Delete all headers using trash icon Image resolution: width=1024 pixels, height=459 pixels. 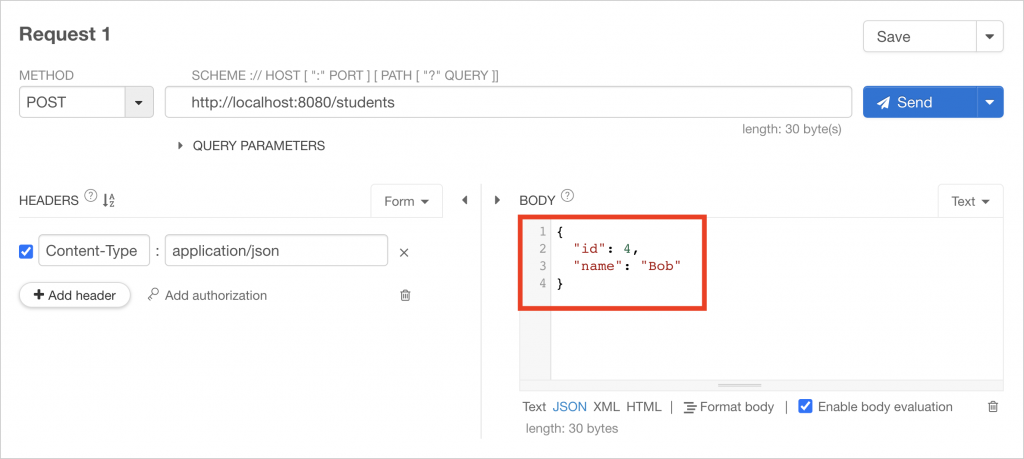coord(405,295)
